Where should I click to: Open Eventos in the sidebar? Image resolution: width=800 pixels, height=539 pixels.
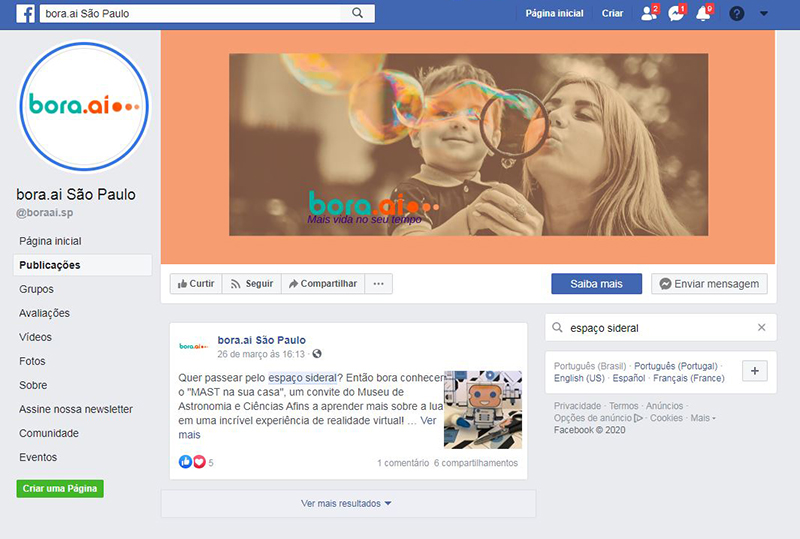tap(38, 457)
